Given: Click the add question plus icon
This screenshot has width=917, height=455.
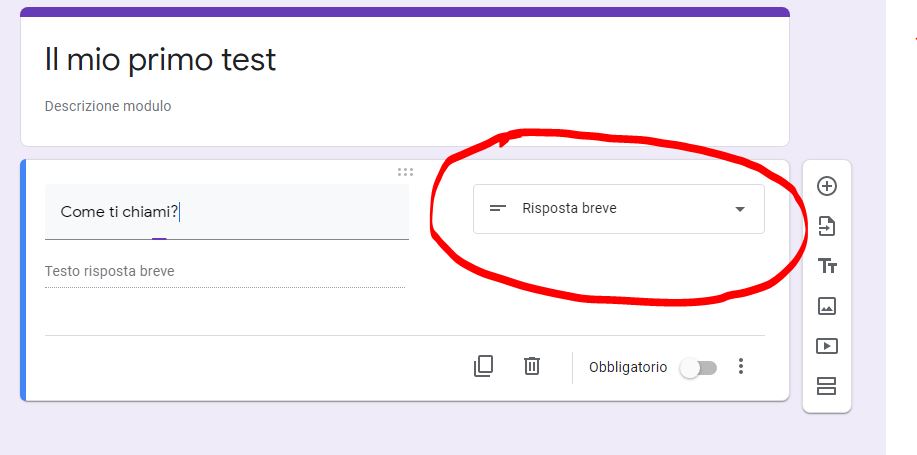Looking at the screenshot, I should tap(827, 186).
